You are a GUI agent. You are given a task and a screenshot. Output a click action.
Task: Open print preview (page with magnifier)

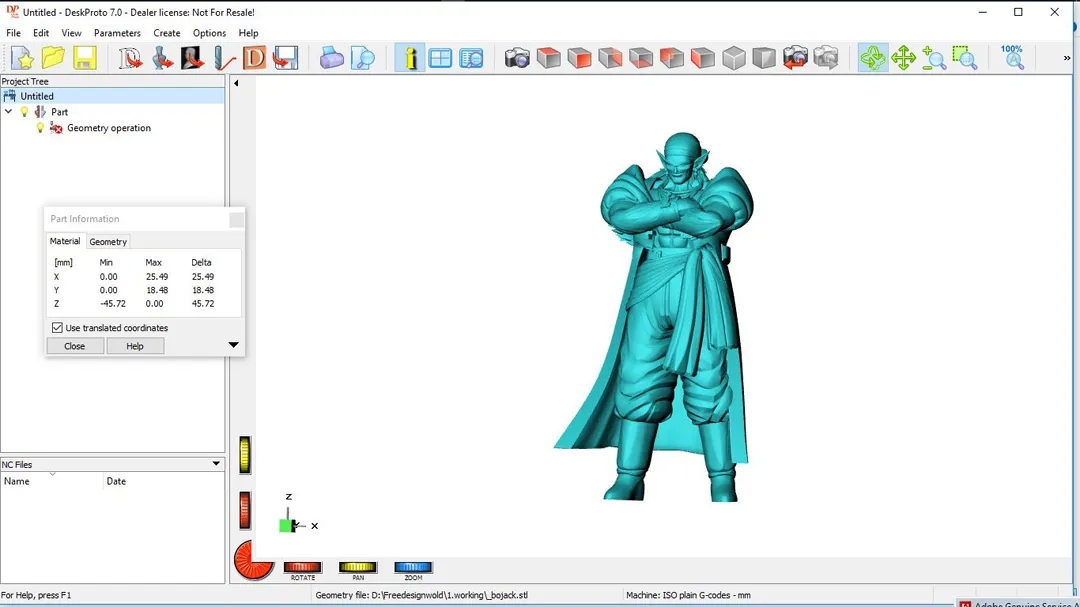tap(362, 58)
